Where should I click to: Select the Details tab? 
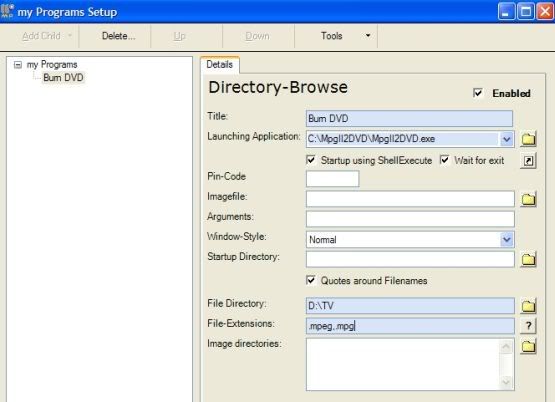[220, 65]
